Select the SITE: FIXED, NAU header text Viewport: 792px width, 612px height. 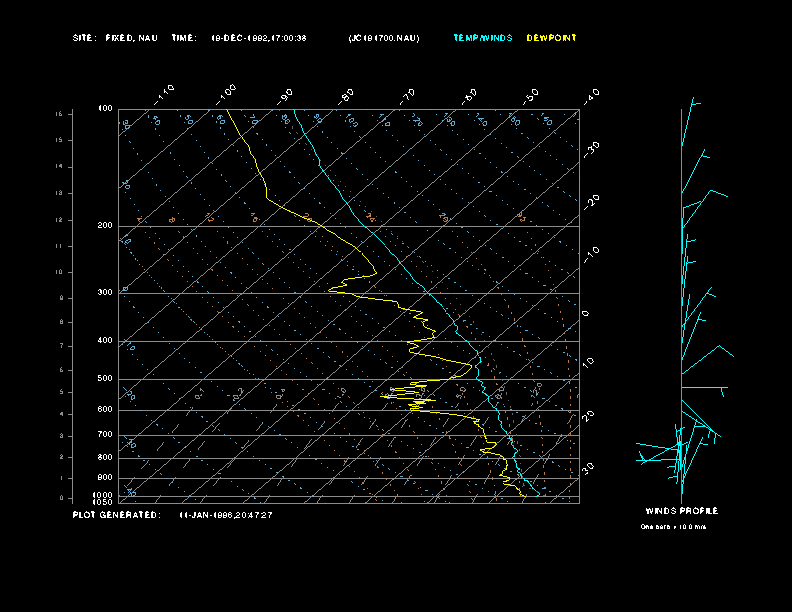tap(116, 38)
